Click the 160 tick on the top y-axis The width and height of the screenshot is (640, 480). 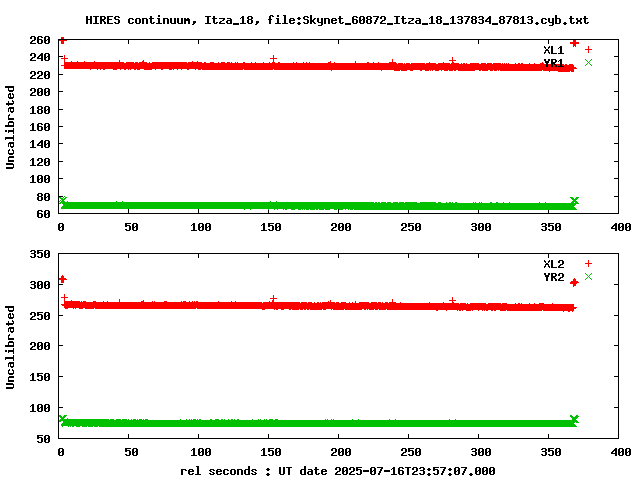pyautogui.click(x=40, y=127)
